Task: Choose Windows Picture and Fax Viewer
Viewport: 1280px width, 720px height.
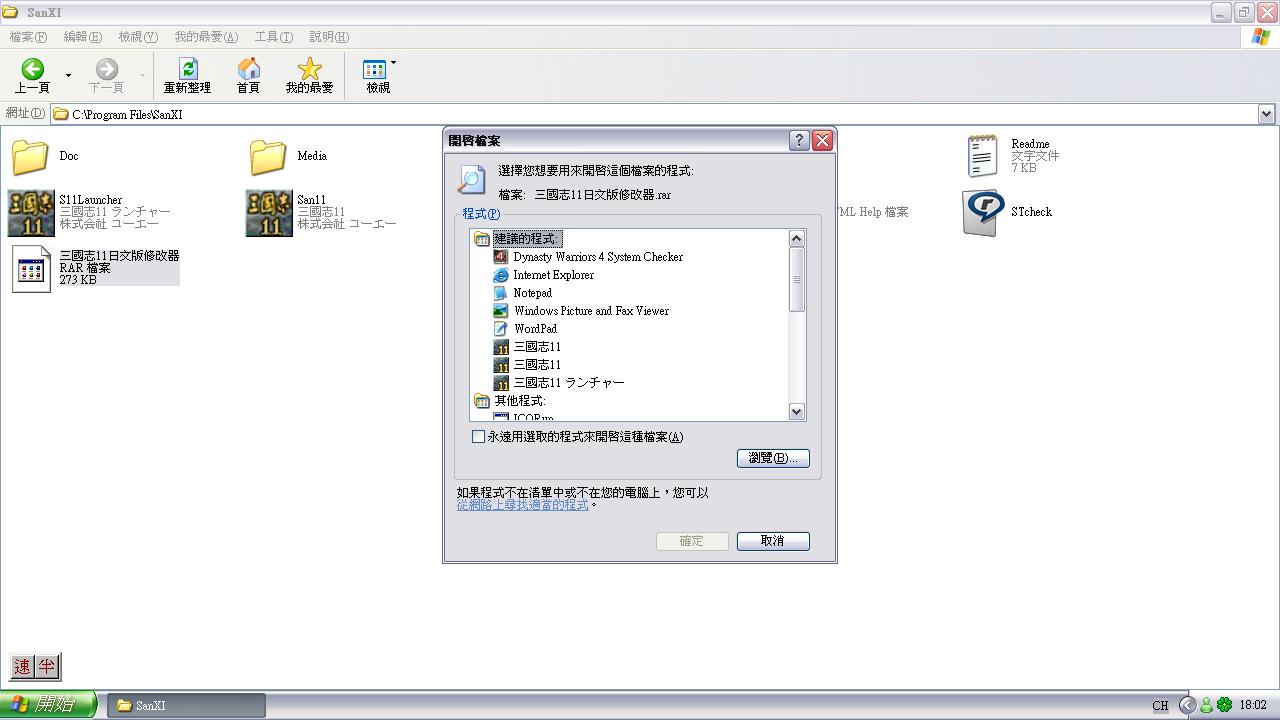Action: tap(591, 311)
